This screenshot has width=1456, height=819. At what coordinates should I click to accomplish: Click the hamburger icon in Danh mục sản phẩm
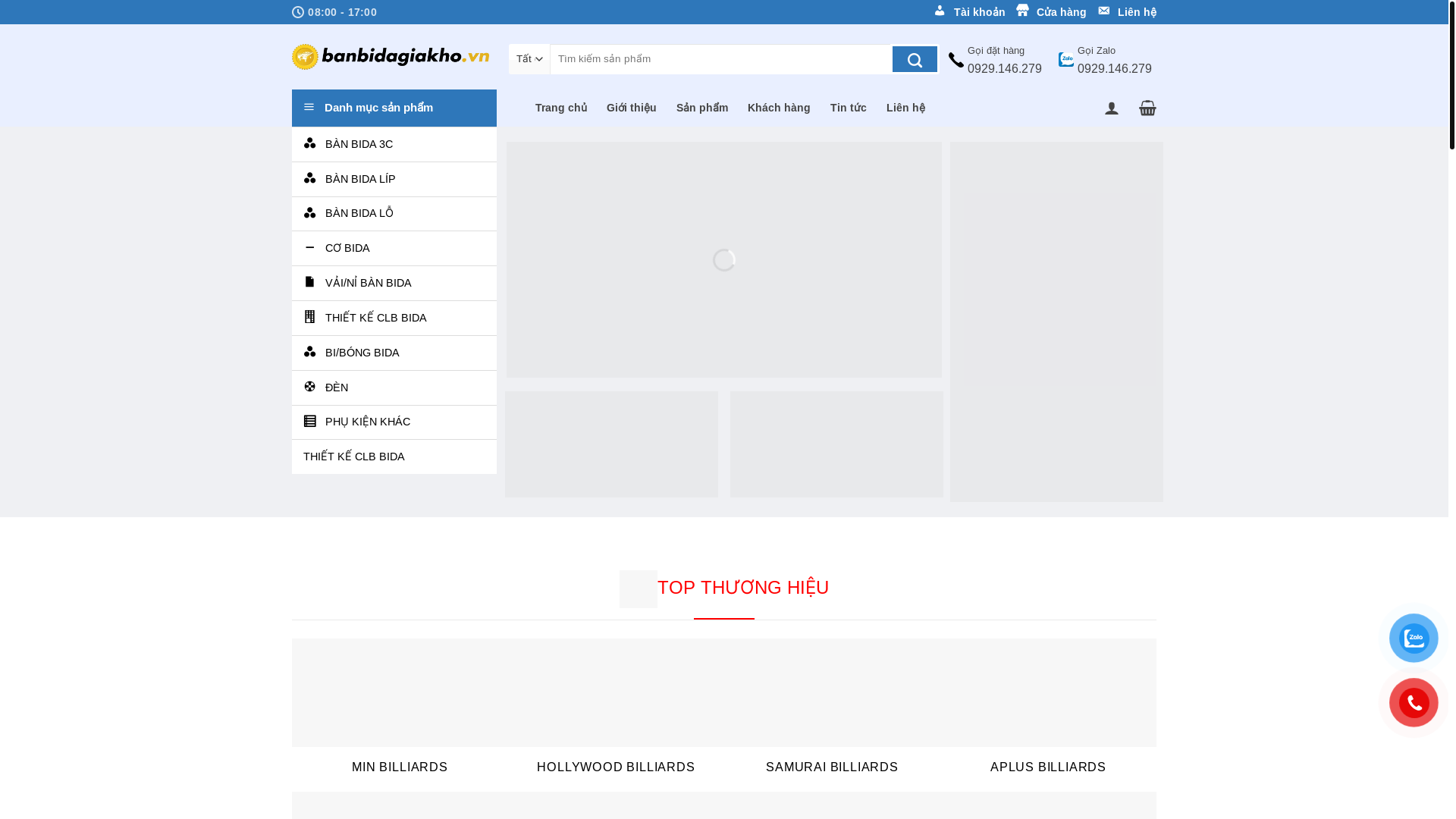click(309, 108)
